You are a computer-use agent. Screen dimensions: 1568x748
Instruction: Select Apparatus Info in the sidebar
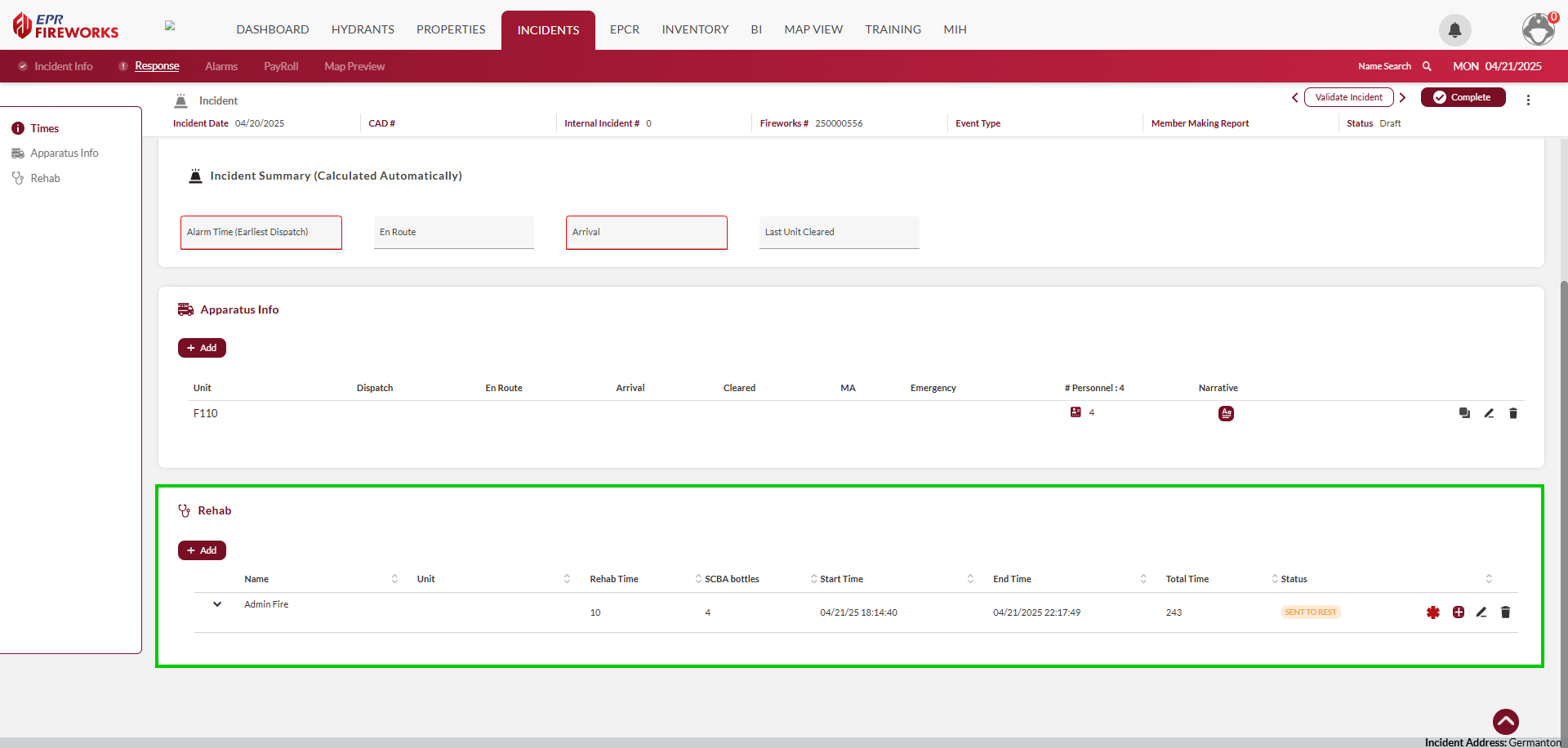click(x=64, y=154)
